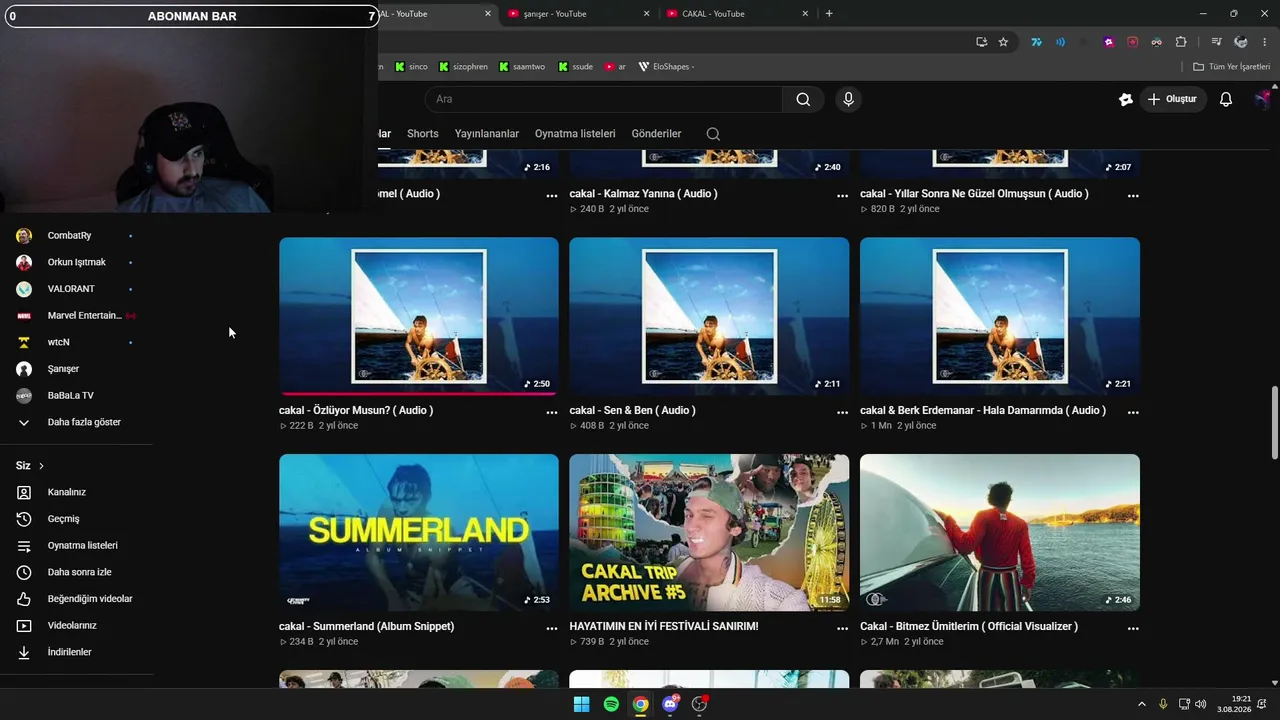Screen dimensions: 1280x720
Task: Open more options for HAYATIMIN EN İYİ FESTİVALİ video
Action: pos(842,628)
